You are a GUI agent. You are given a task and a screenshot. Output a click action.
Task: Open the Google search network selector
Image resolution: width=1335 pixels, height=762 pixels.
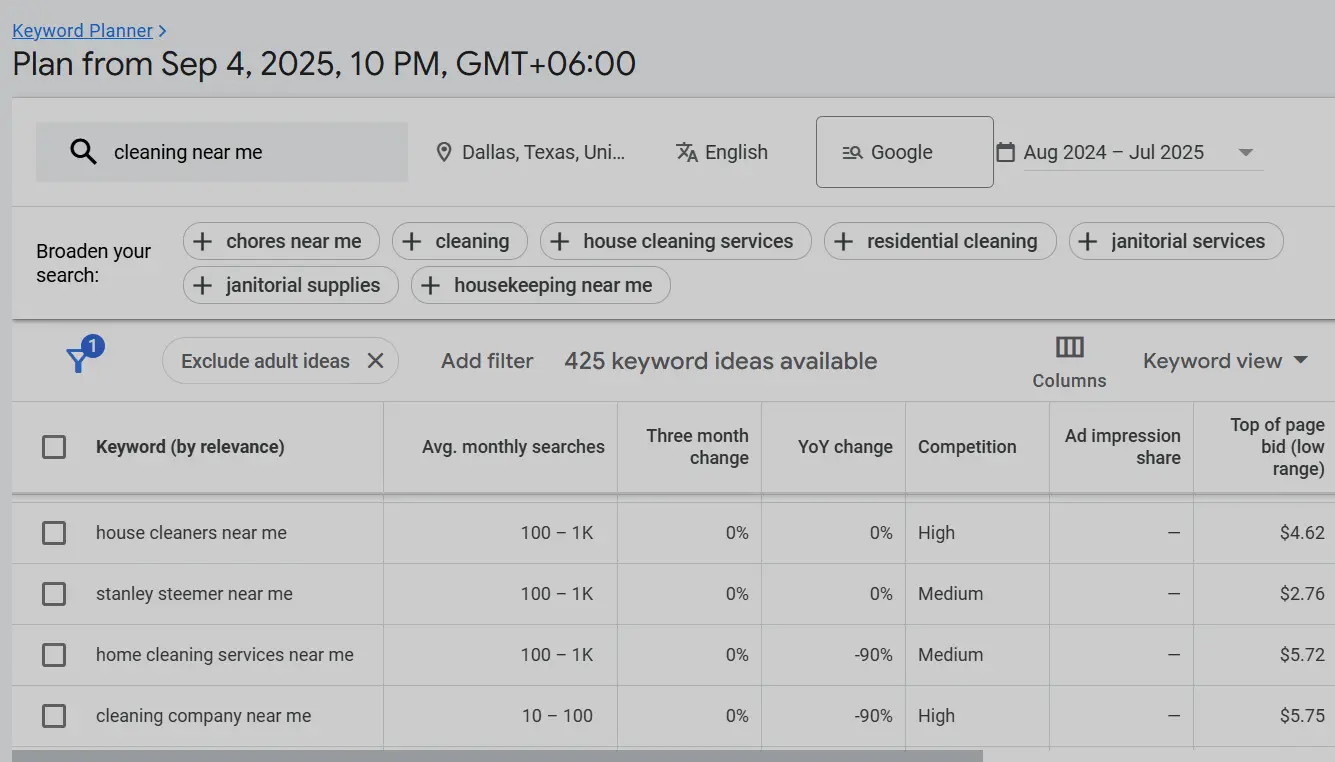[x=905, y=152]
